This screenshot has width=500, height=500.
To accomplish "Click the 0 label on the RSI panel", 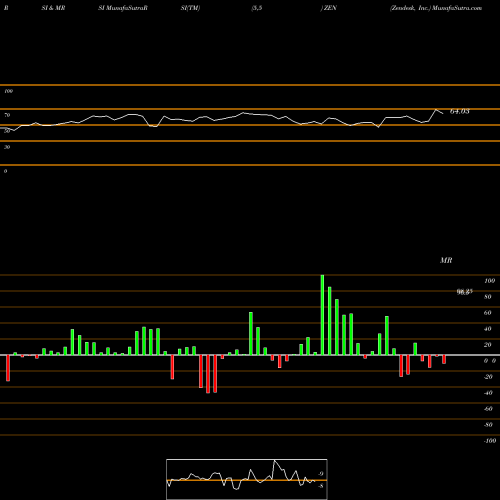I will tap(5, 171).
